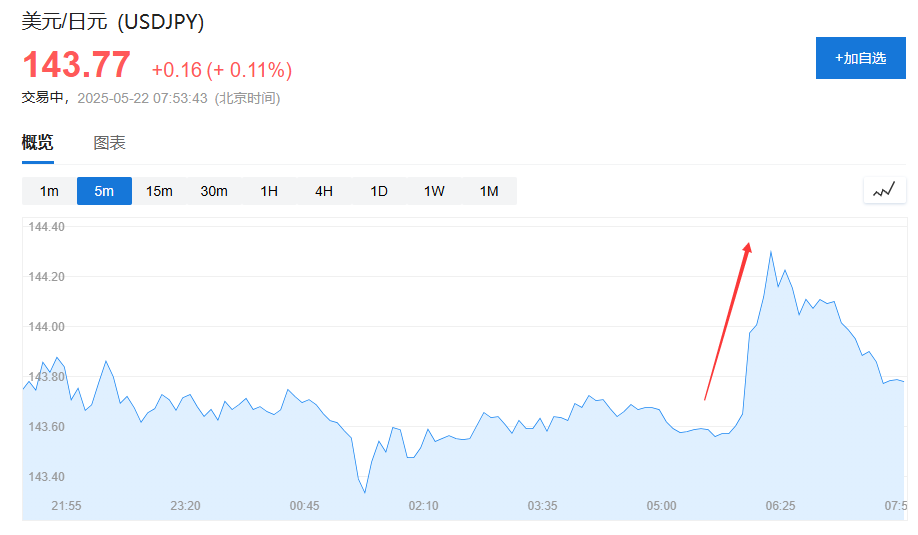Viewport: 918px width, 535px height.
Task: Open the 图表 tab
Action: 110,143
